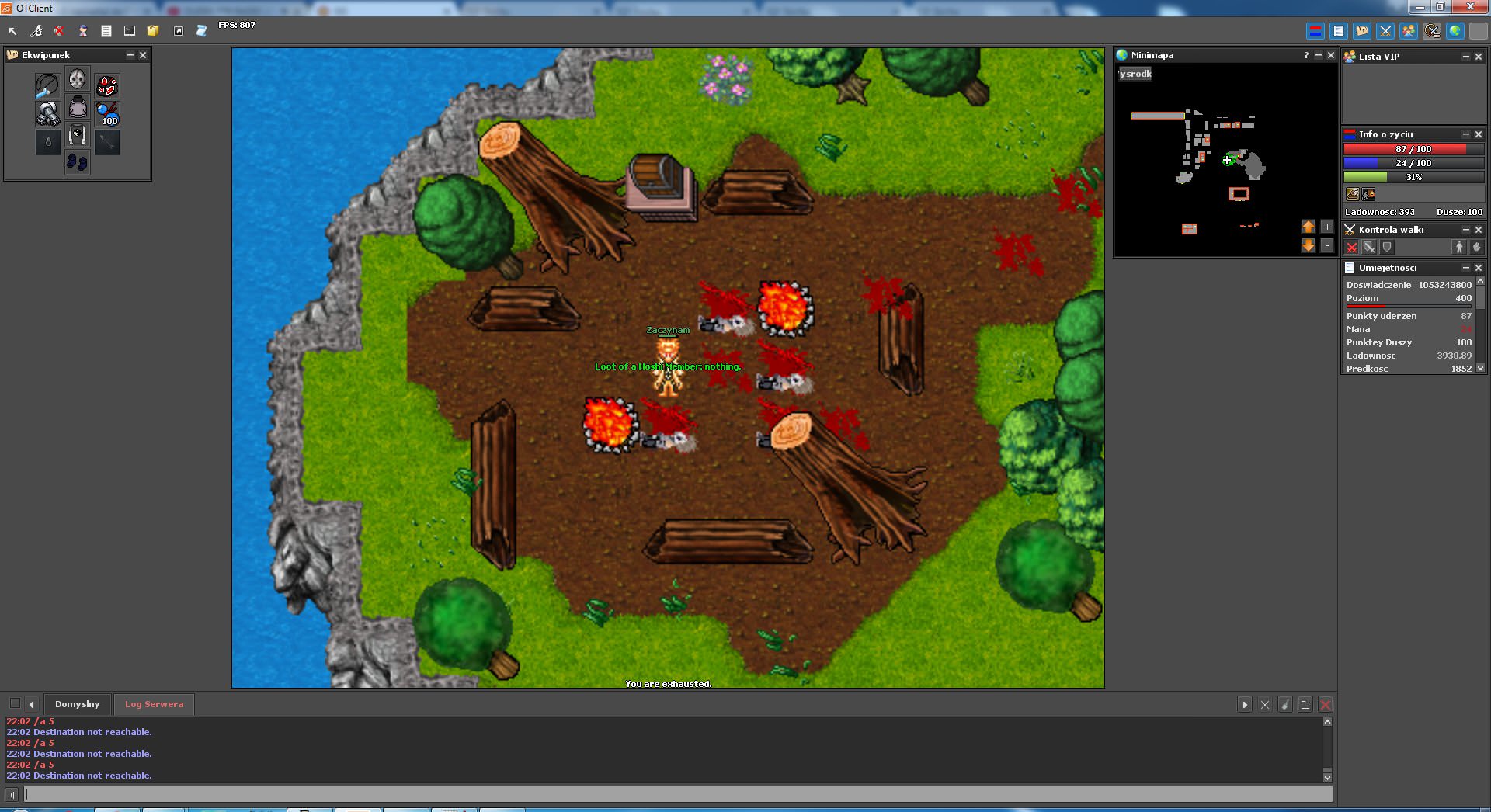
Task: Toggle inventory panel via map scroll icon
Action: [x=1362, y=31]
